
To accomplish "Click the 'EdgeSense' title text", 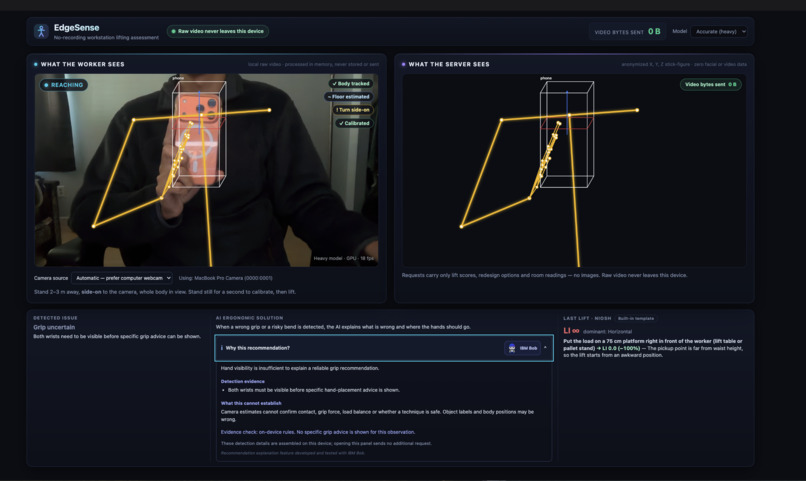I will 77,28.
